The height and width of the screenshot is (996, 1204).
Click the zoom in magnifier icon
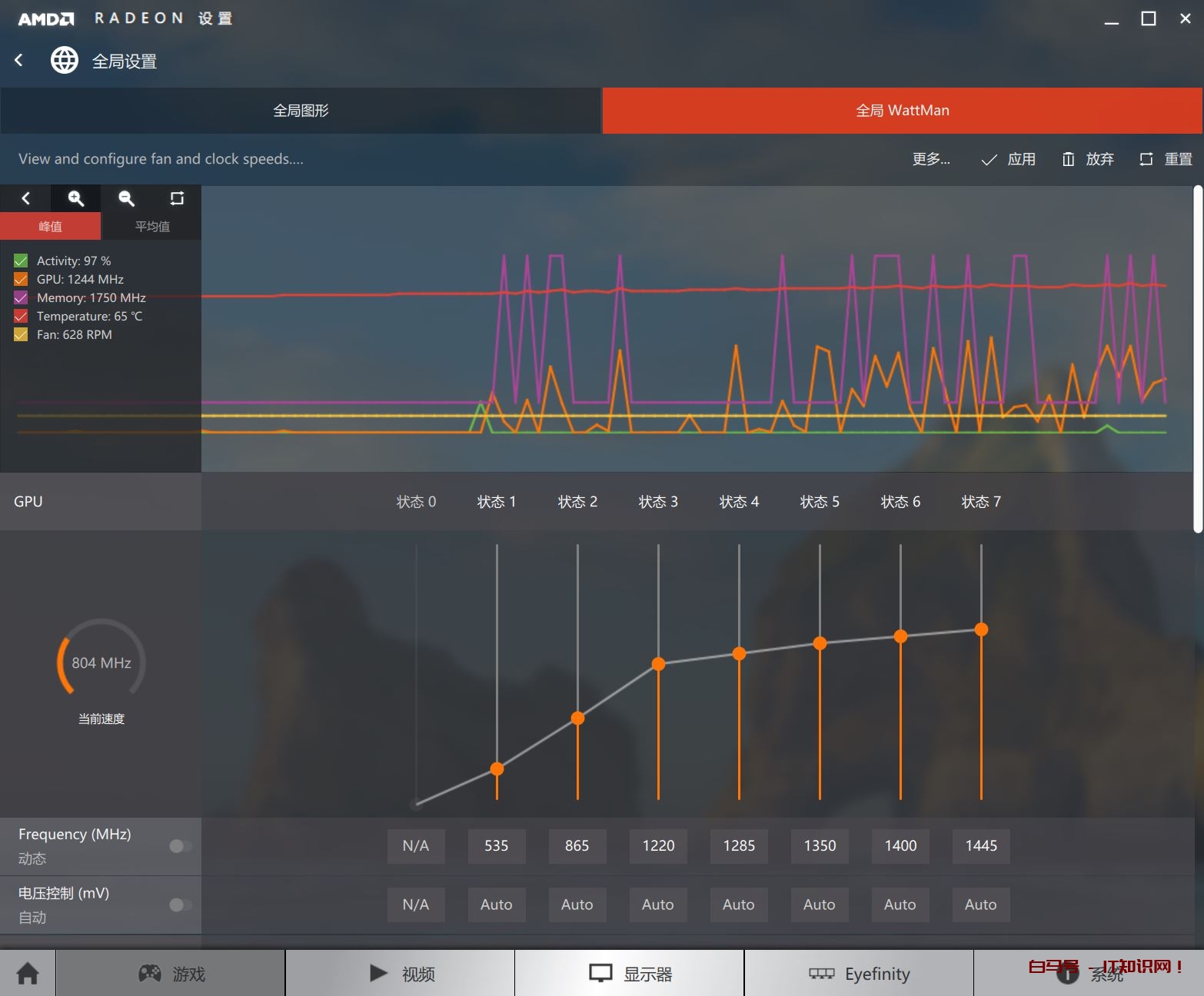coord(75,198)
